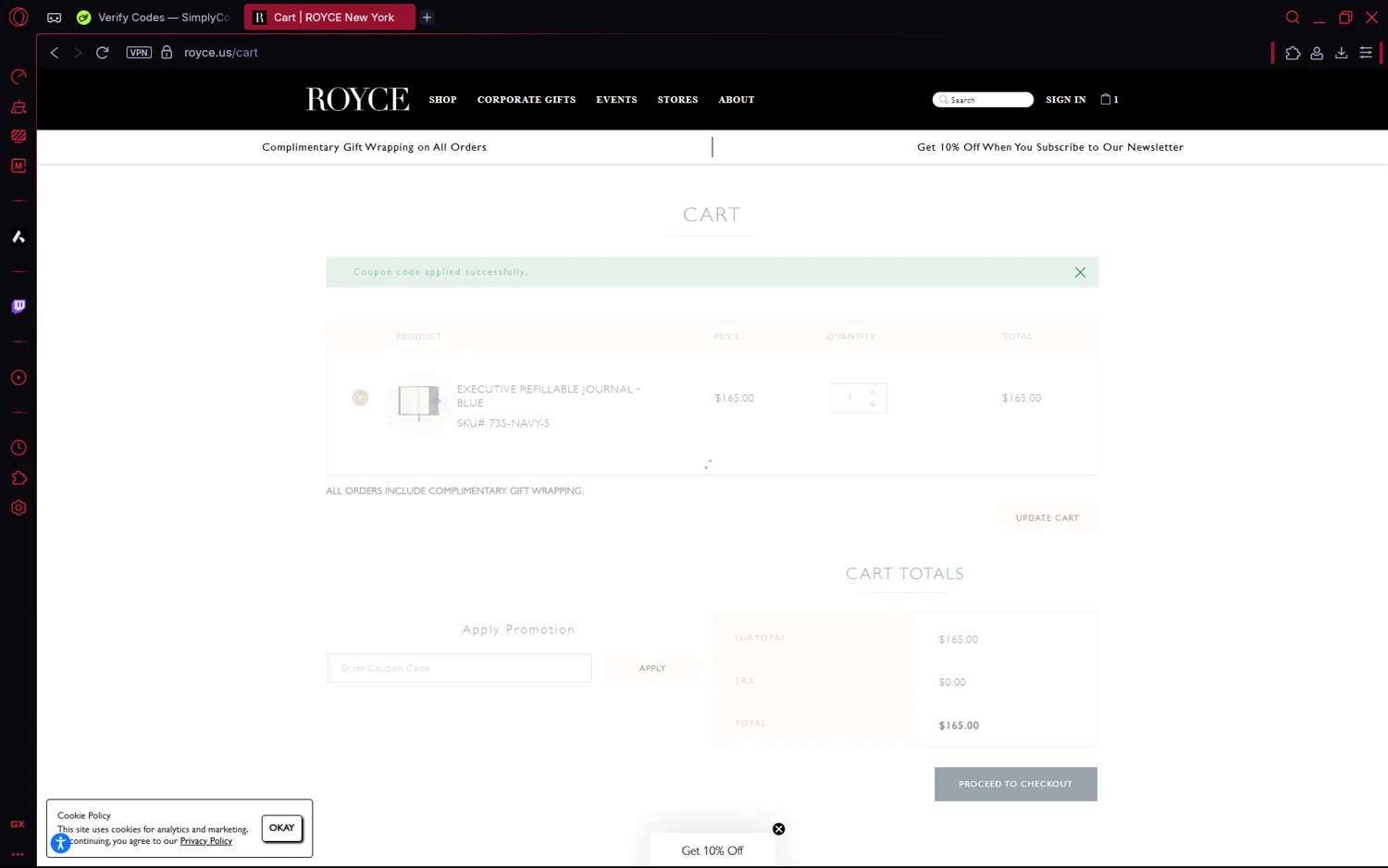Viewport: 1388px width, 868px height.
Task: Click the journal product thumbnail
Action: click(x=418, y=402)
